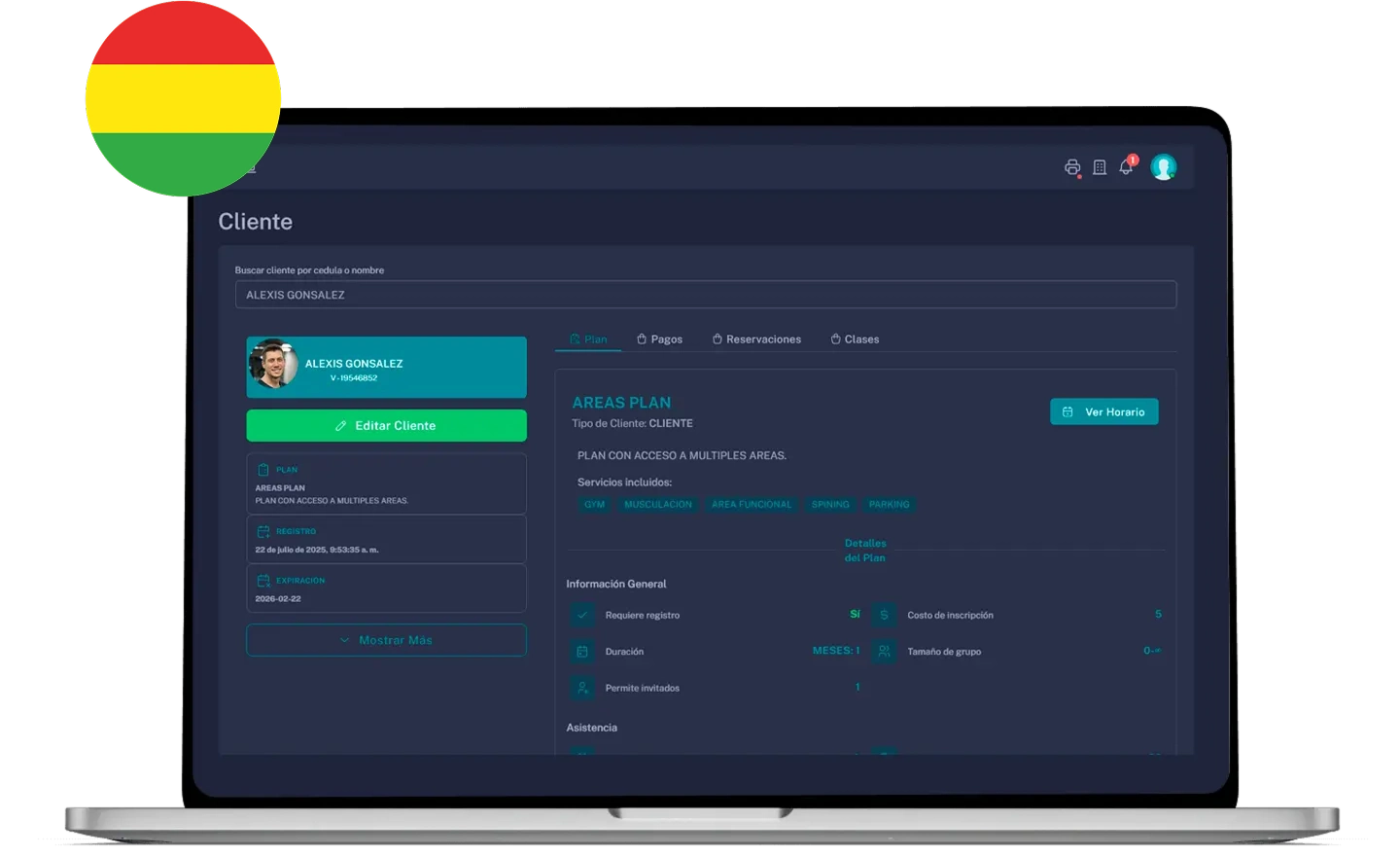Screen dimensions: 1400x856
Task: Click the checkmark icon beside Requiere registro
Action: coord(582,615)
